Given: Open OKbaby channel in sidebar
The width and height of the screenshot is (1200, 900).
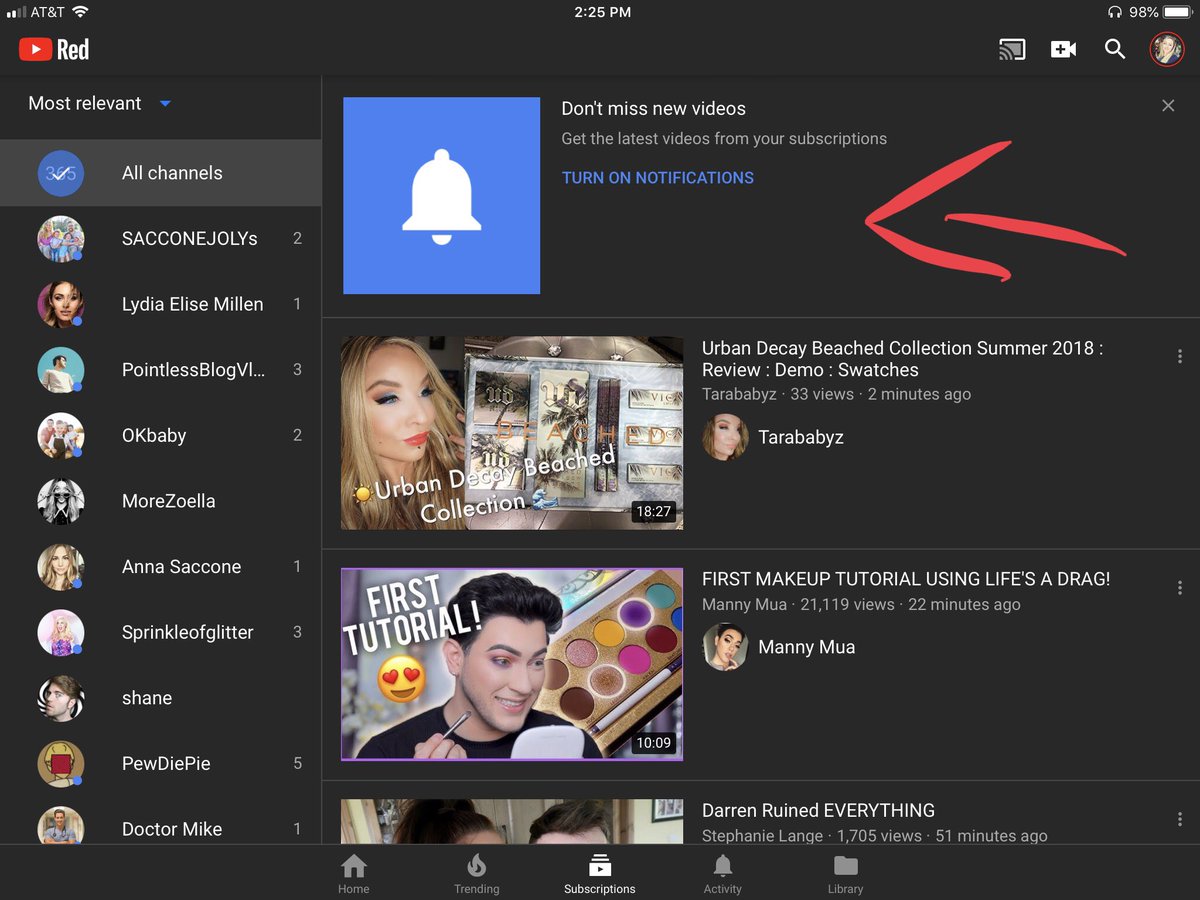Looking at the screenshot, I should pos(160,435).
